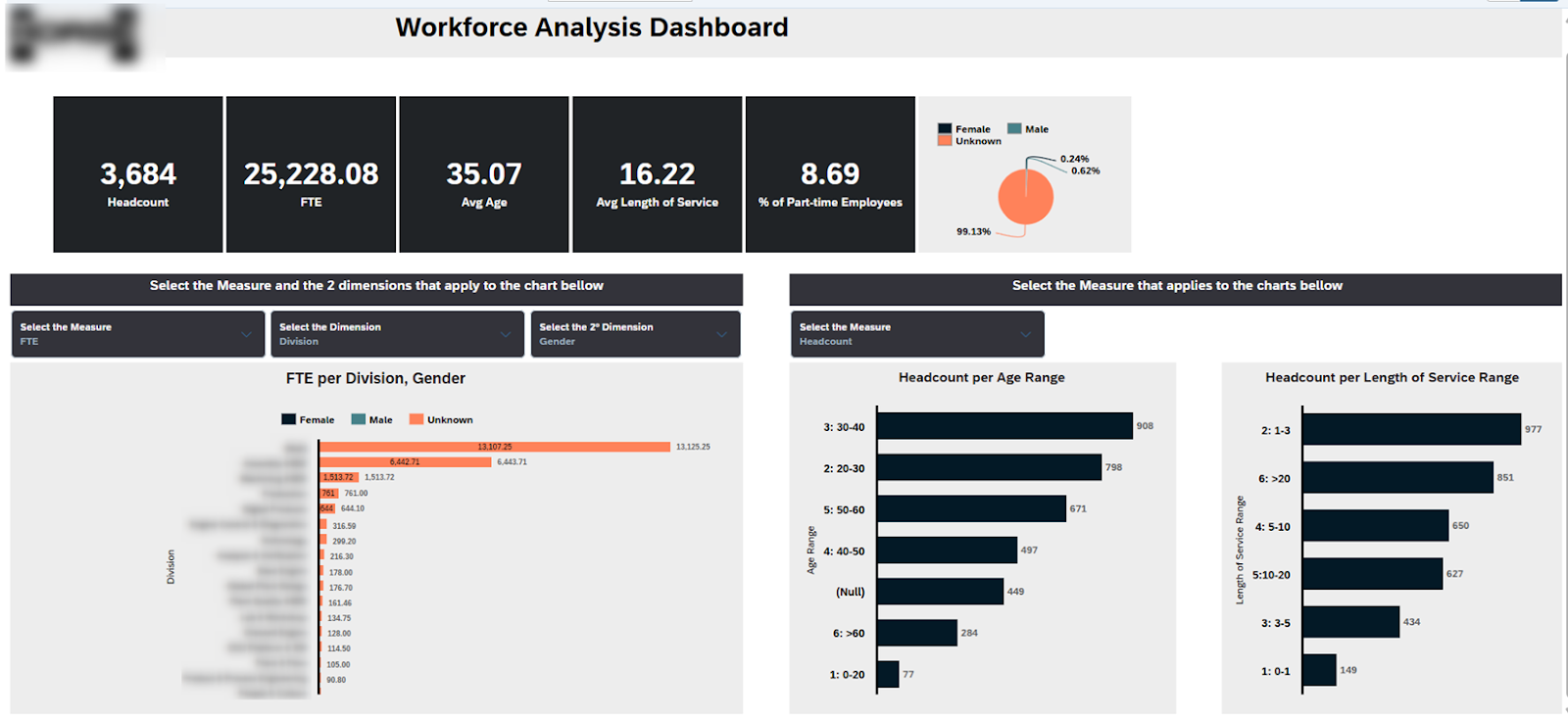This screenshot has height=719, width=1568.
Task: Expand the Division dimension dropdown
Action: [506, 334]
